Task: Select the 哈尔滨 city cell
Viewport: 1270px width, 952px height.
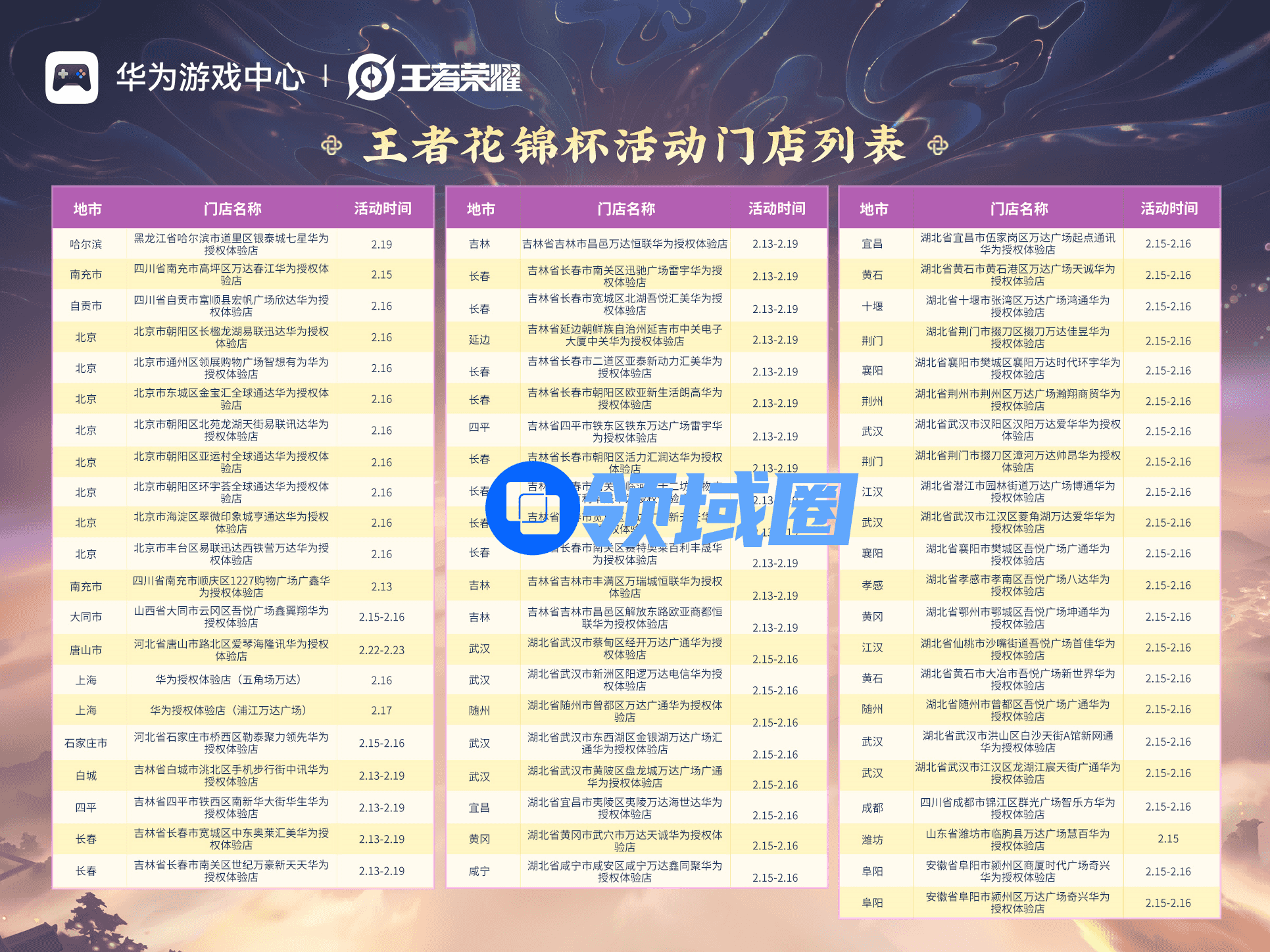Action: [86, 244]
